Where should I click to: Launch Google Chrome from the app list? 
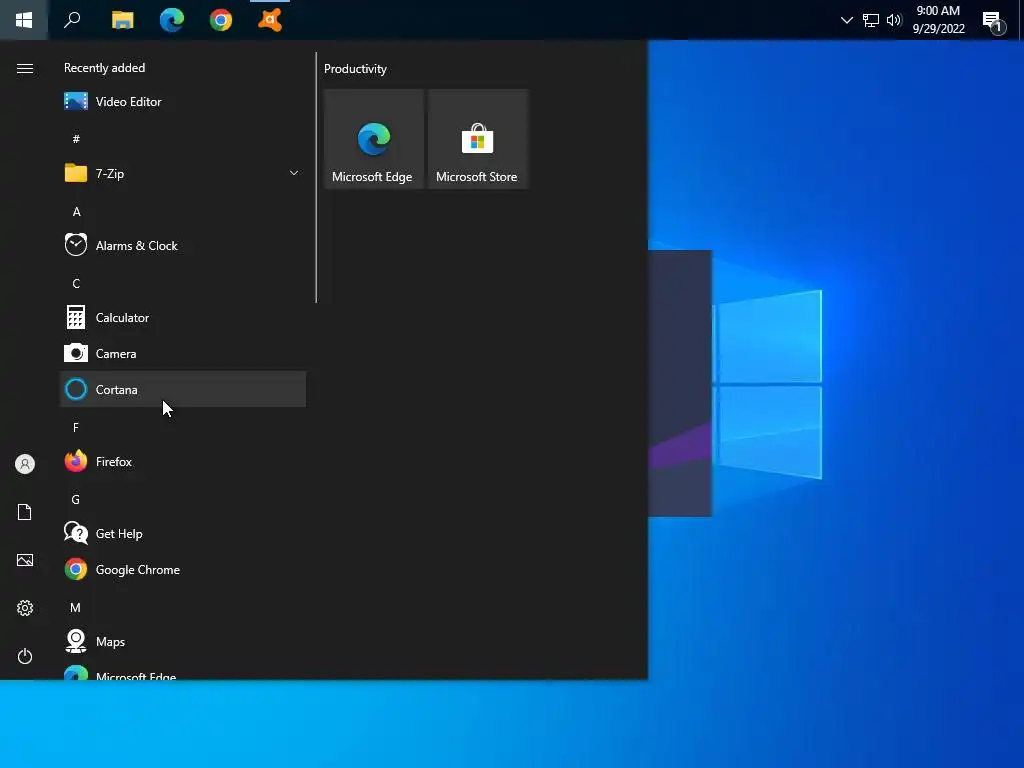[183, 569]
